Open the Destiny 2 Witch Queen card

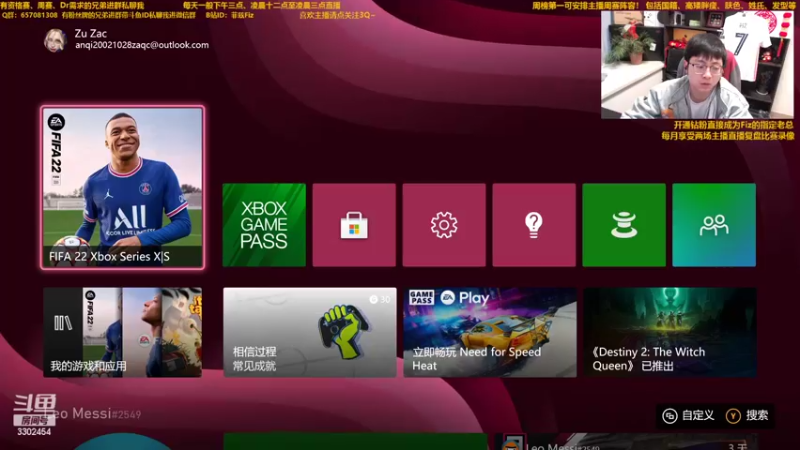670,332
